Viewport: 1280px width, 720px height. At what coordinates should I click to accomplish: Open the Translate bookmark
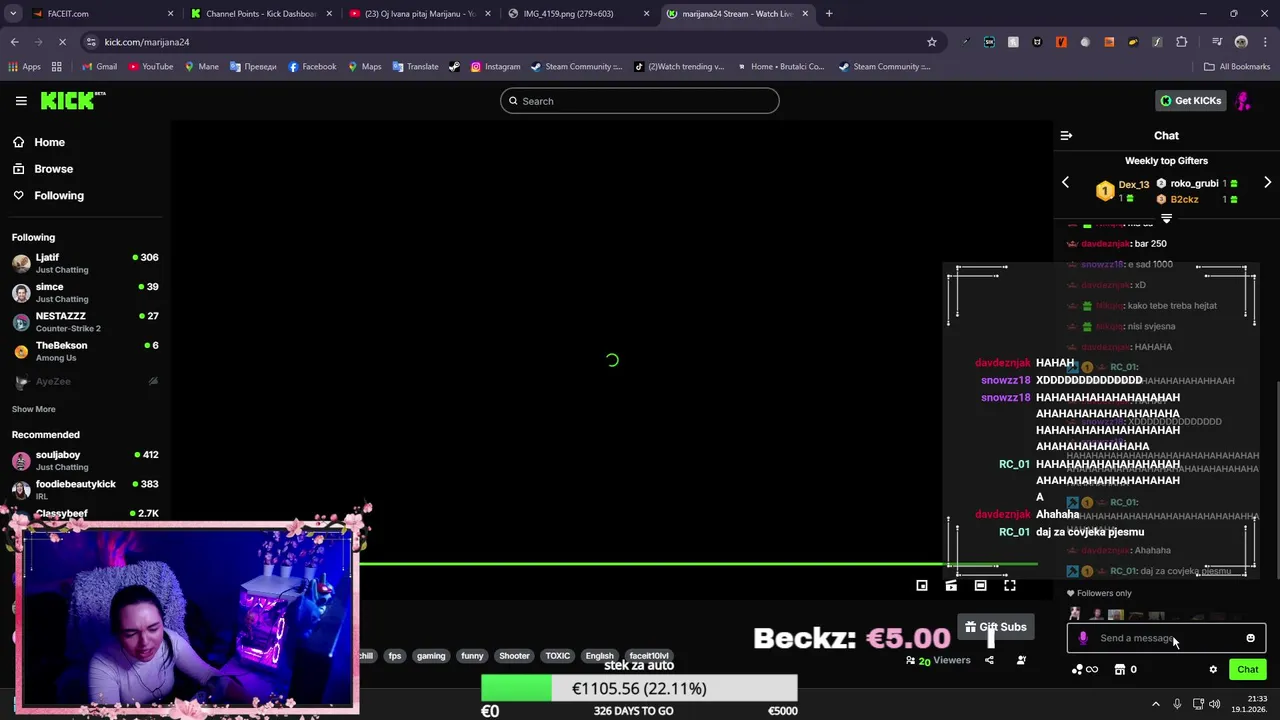415,67
